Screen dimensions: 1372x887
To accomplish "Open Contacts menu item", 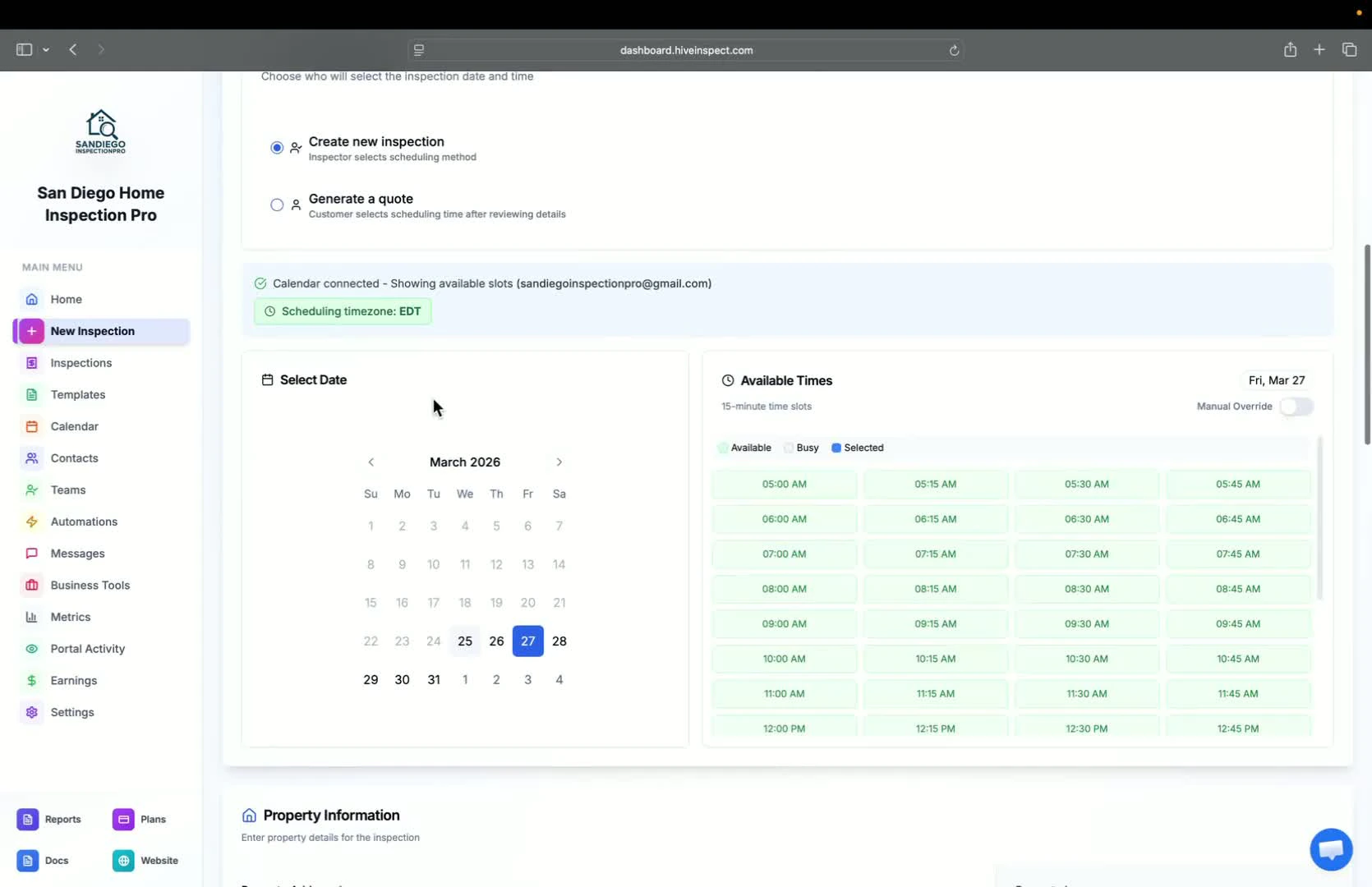I will (x=74, y=458).
